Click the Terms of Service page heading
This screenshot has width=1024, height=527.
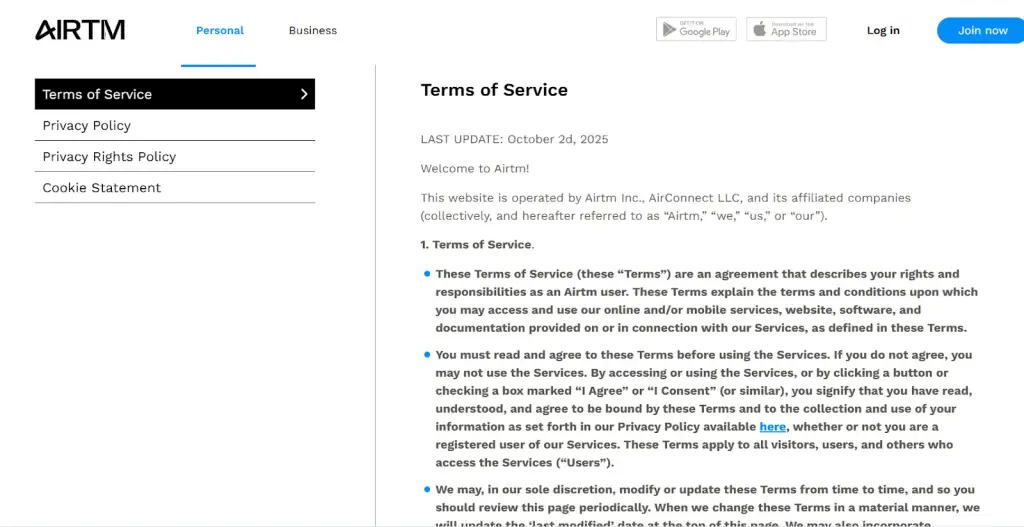coord(494,90)
